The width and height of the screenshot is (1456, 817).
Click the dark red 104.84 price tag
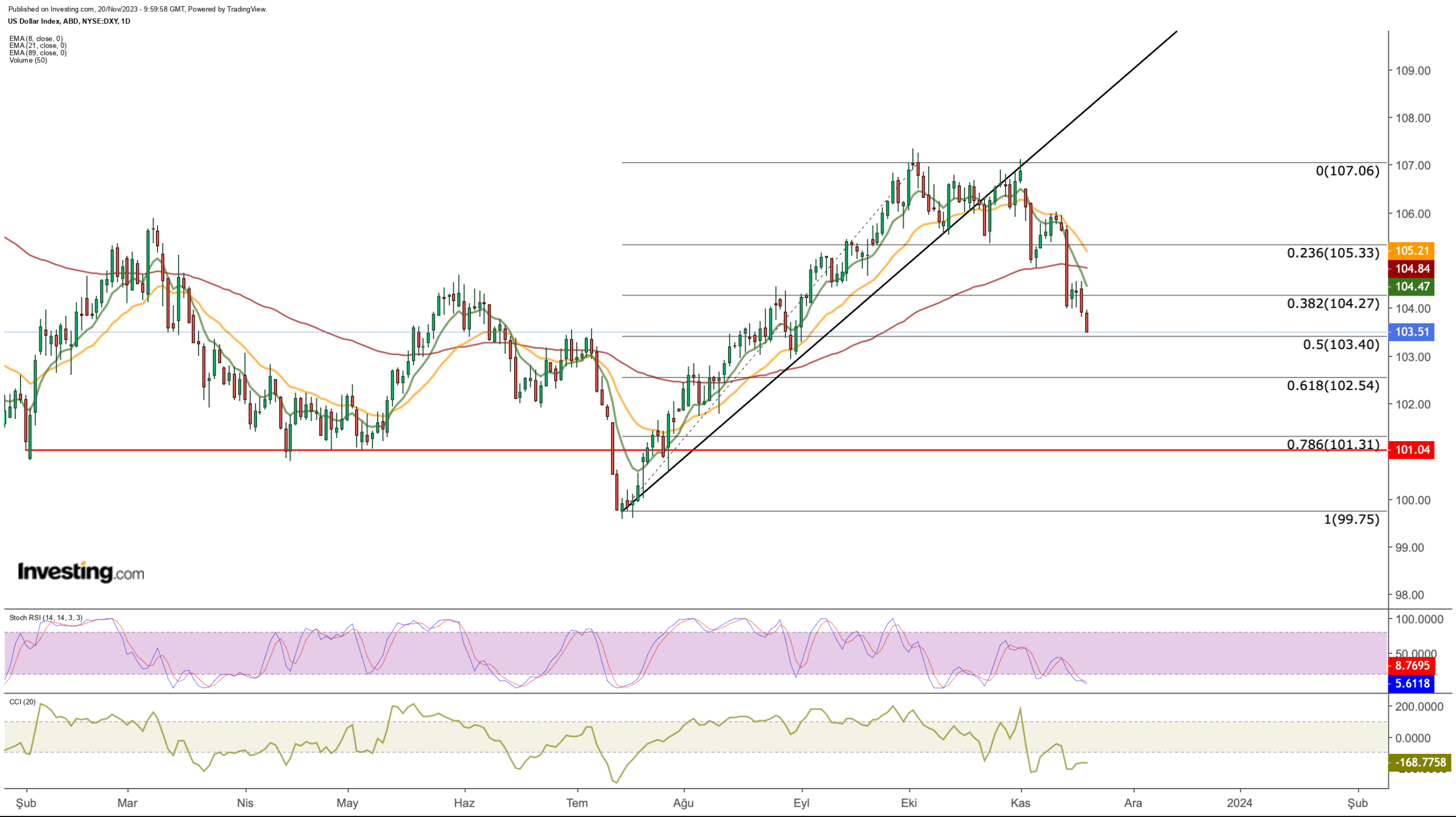[x=1412, y=269]
